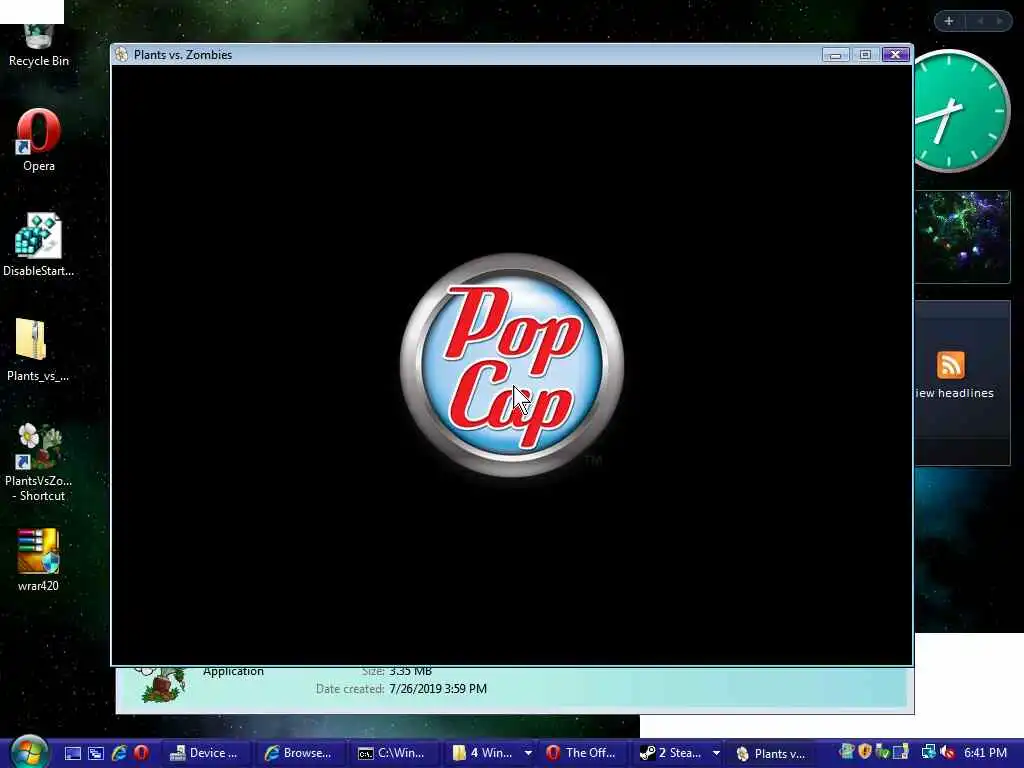1024x768 pixels.
Task: Click the taskbar clock showing 6:41 PM
Action: point(985,753)
